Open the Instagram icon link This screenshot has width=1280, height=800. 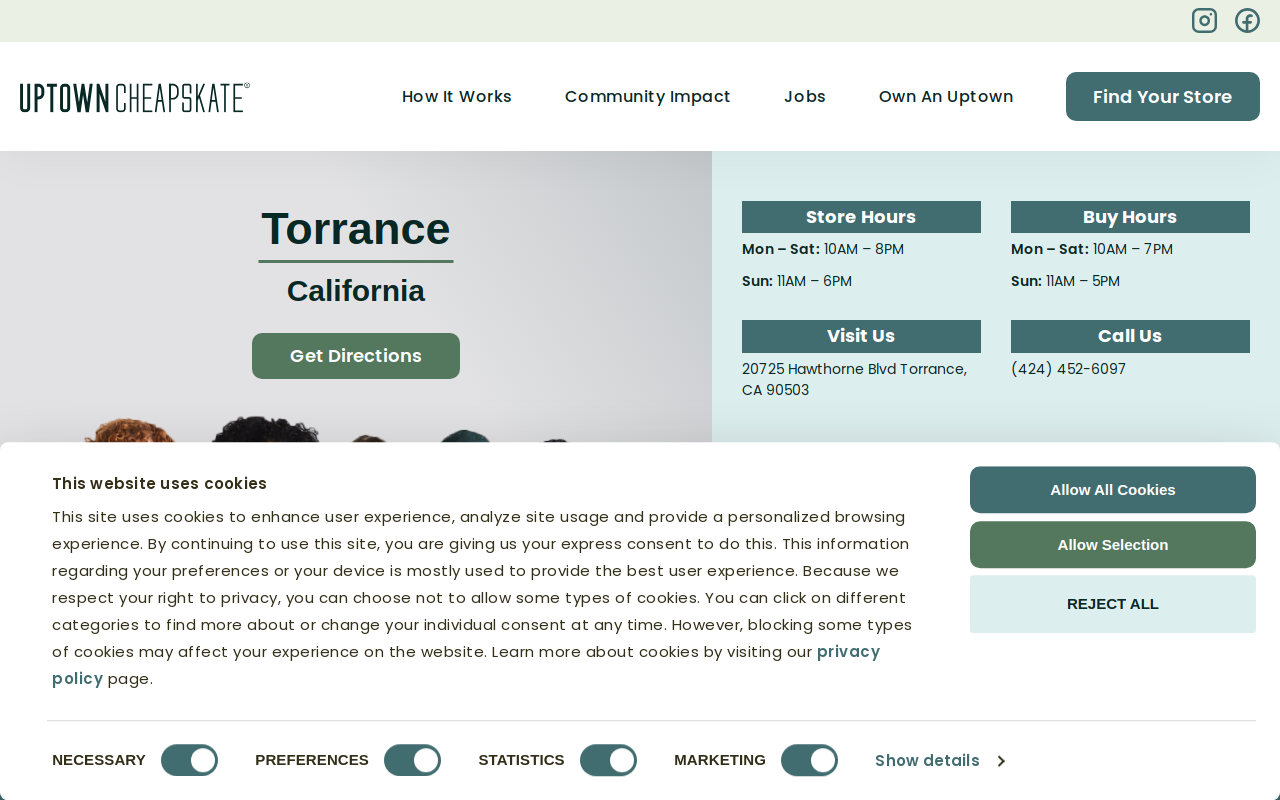(1204, 20)
